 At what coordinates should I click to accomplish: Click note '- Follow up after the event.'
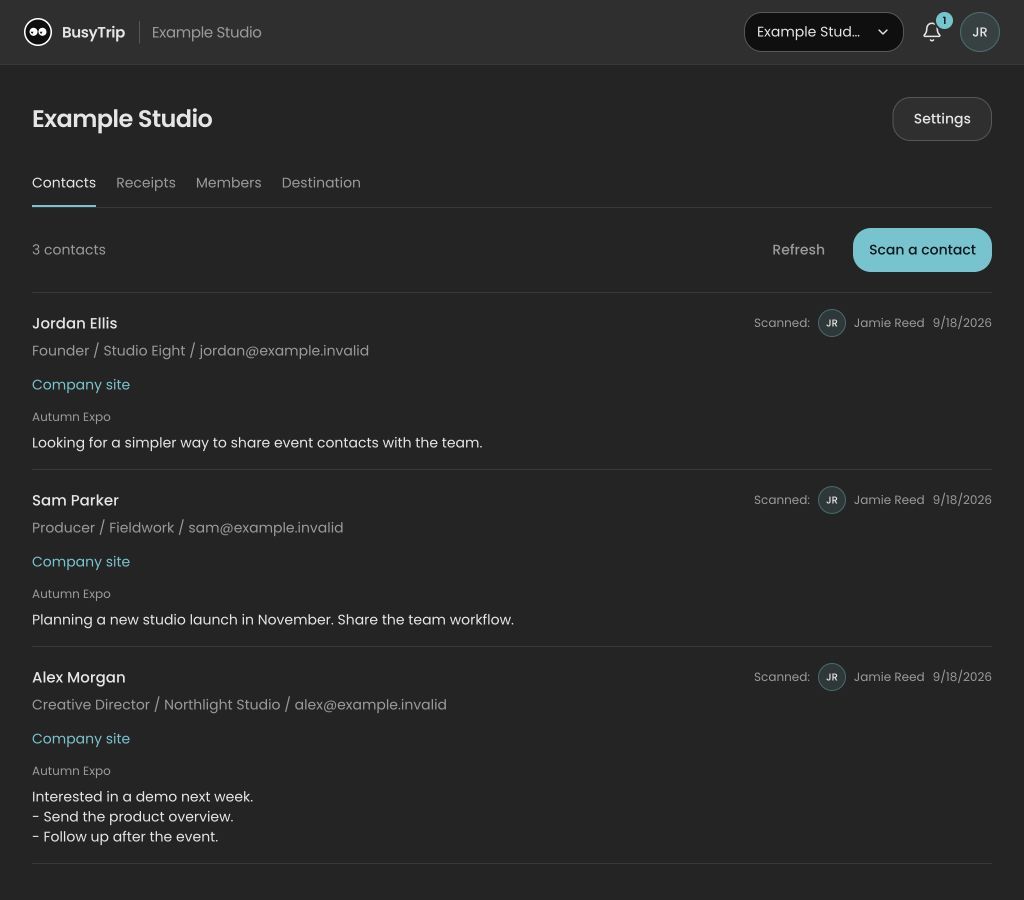(x=125, y=837)
